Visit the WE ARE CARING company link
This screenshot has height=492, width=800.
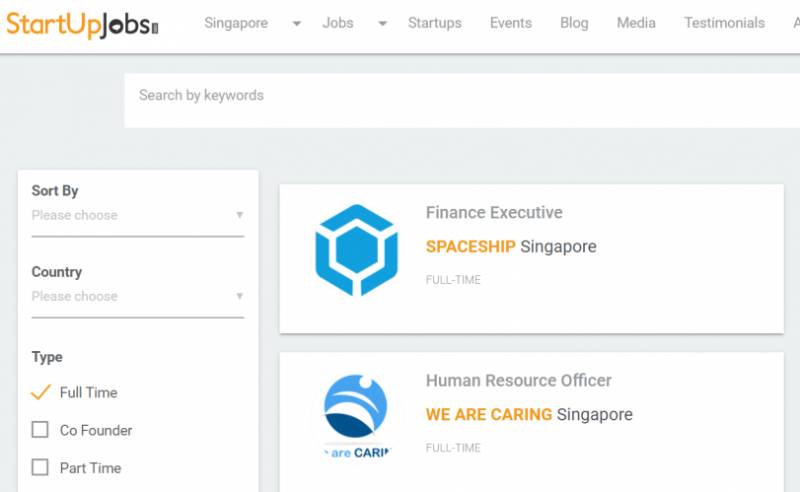click(x=488, y=414)
